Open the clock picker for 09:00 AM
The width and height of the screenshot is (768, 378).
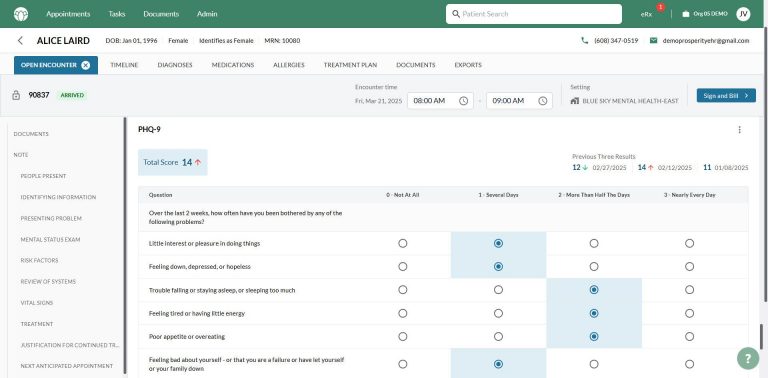543,100
